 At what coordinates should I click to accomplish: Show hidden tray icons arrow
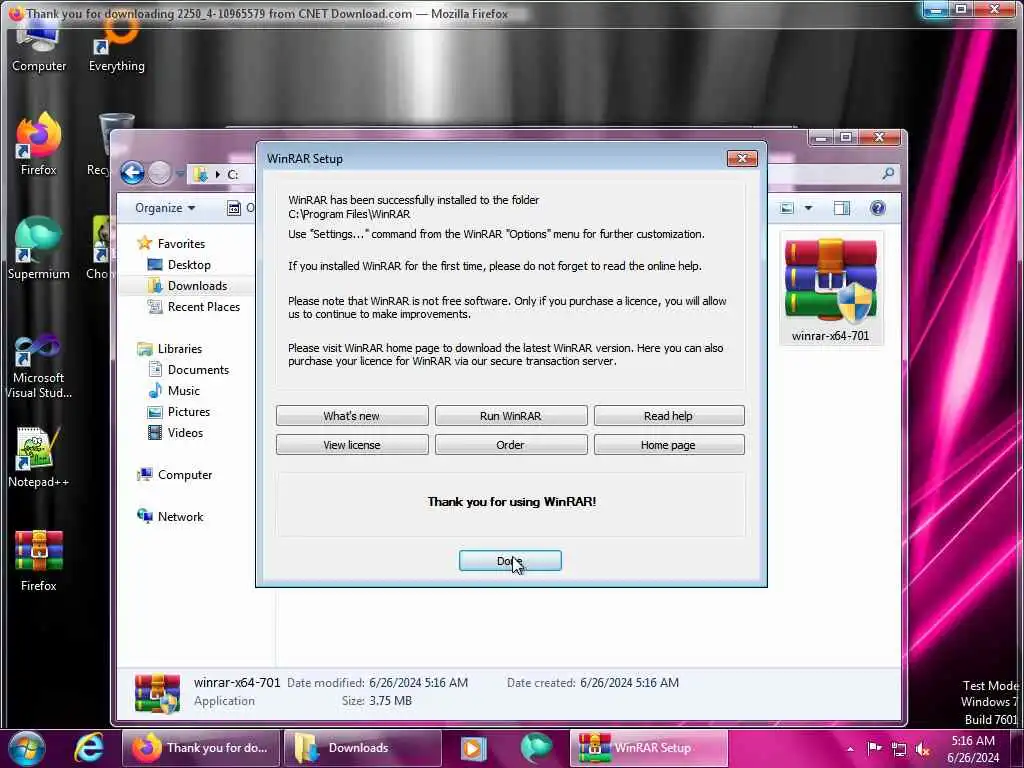[850, 749]
